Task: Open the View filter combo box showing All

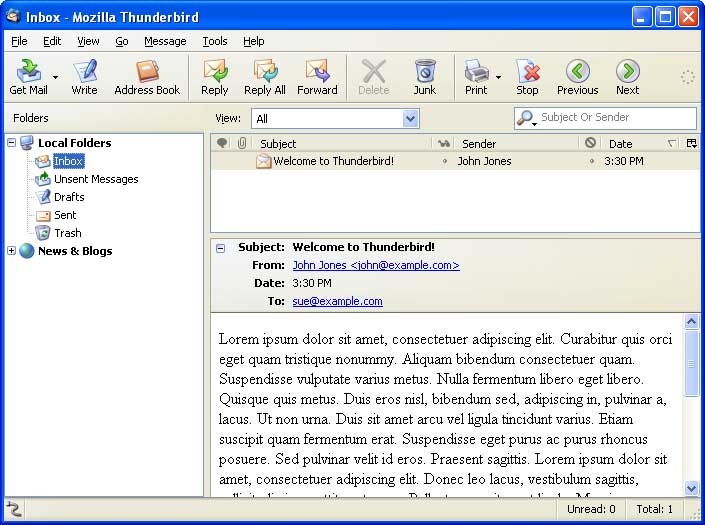Action: (335, 119)
